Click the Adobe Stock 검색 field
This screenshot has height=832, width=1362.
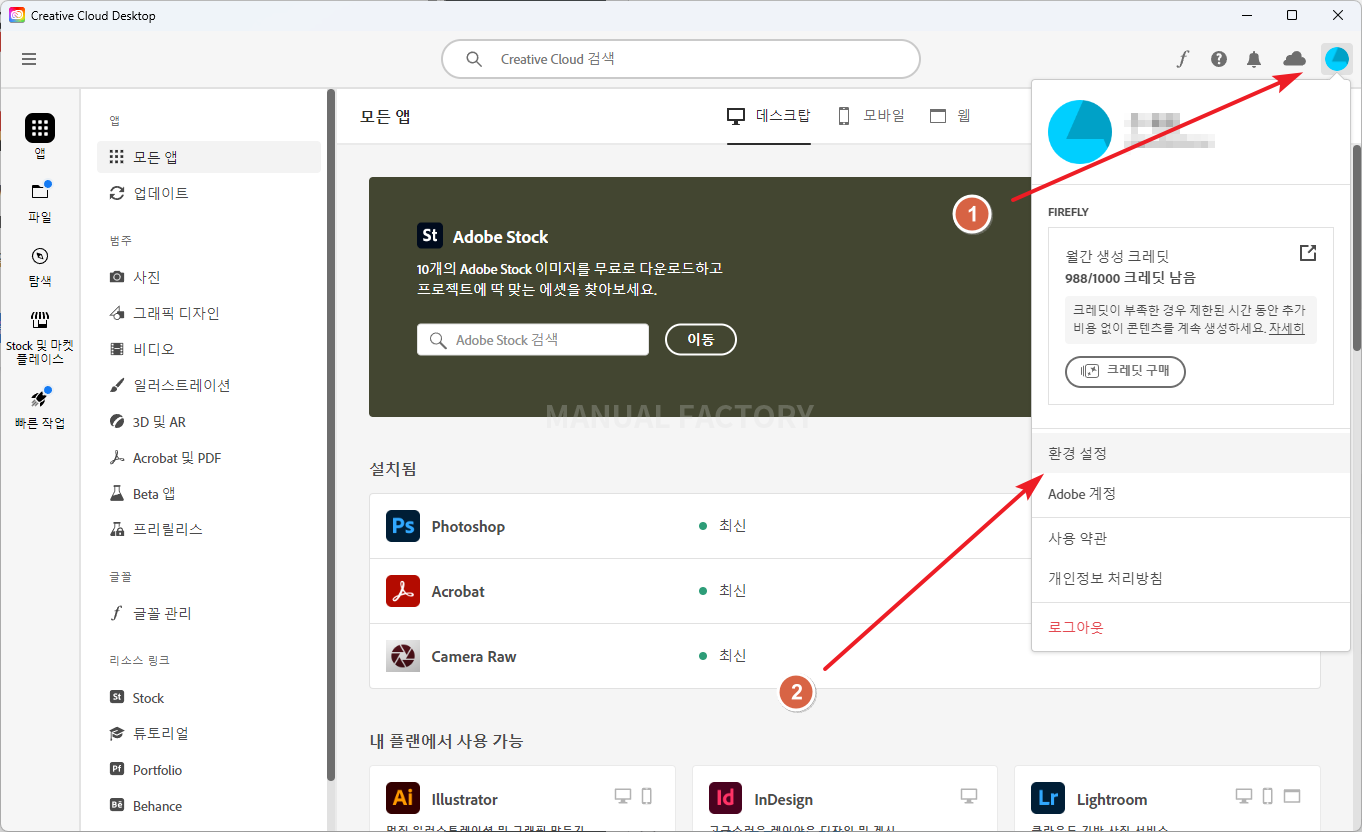(533, 340)
